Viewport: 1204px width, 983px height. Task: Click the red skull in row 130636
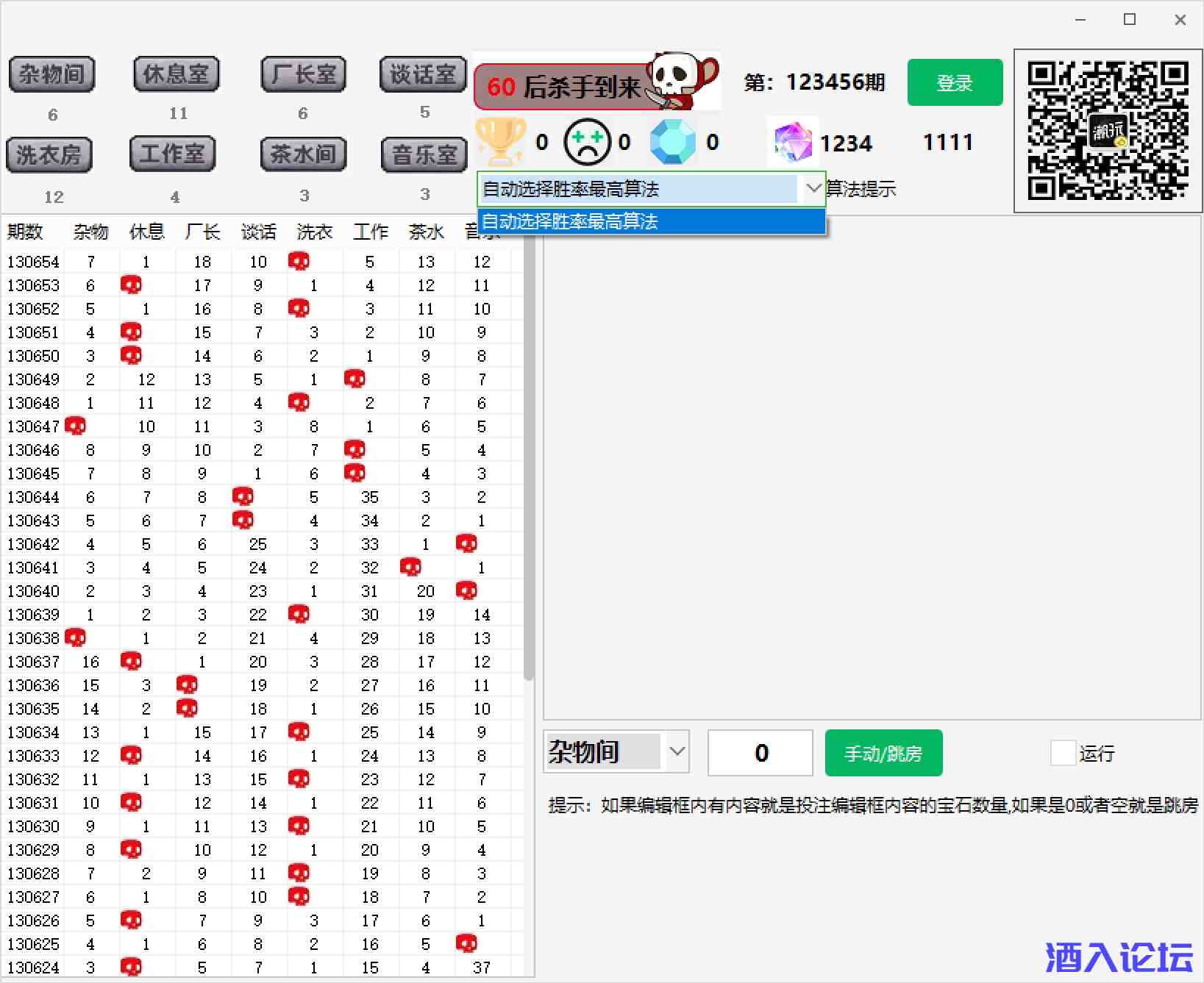187,684
